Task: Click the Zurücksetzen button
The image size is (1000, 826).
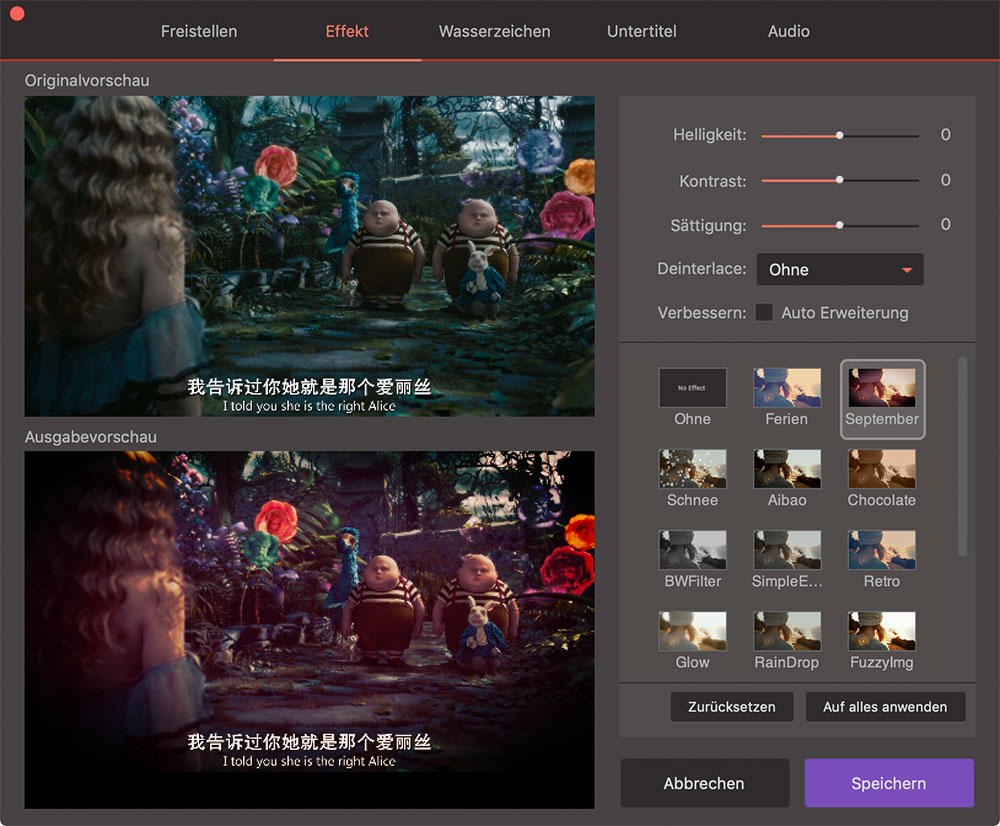Action: (x=732, y=707)
